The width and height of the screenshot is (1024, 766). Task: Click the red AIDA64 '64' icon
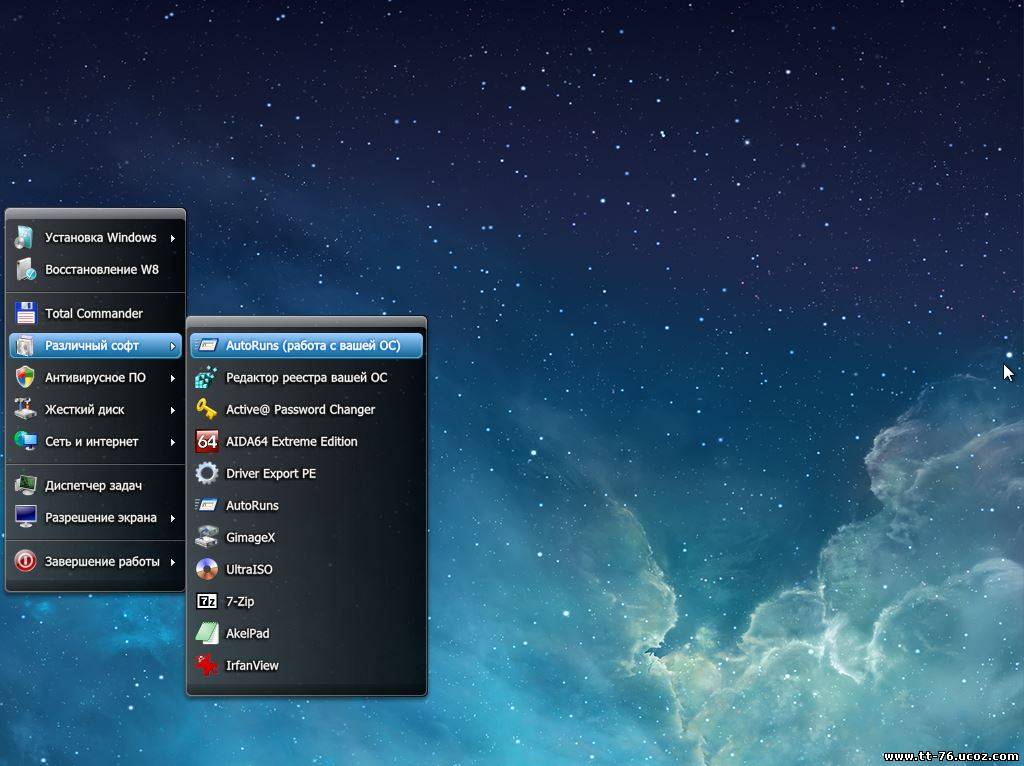click(206, 441)
